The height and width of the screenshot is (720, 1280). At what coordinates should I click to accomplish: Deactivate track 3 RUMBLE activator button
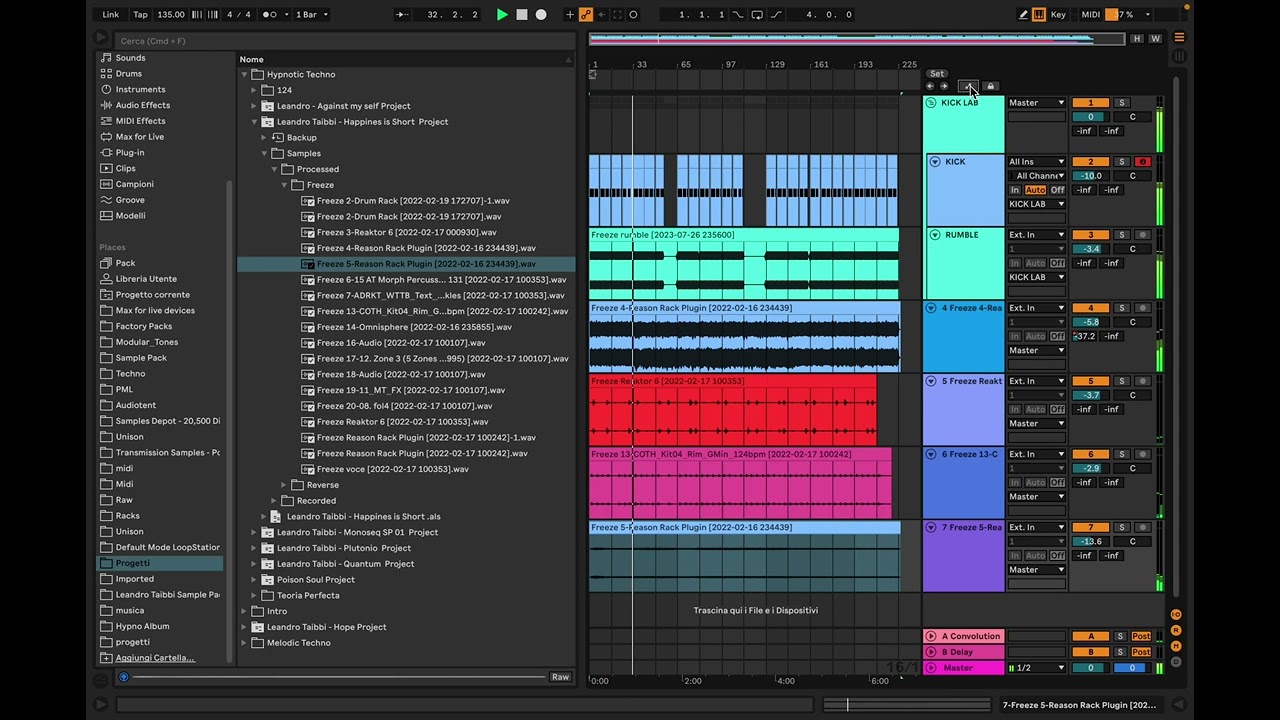1090,235
